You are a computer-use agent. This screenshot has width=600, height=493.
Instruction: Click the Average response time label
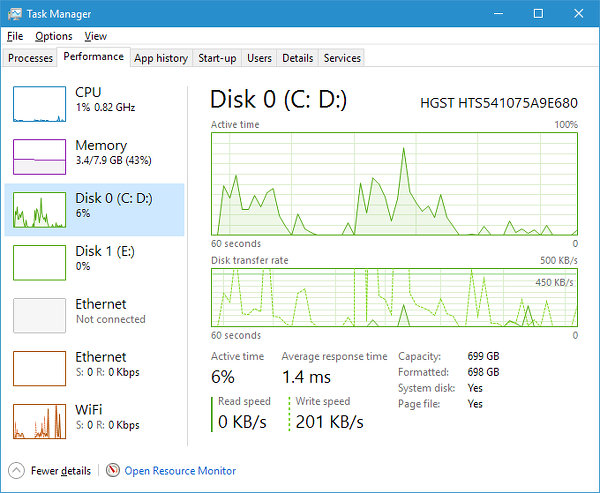coord(334,356)
